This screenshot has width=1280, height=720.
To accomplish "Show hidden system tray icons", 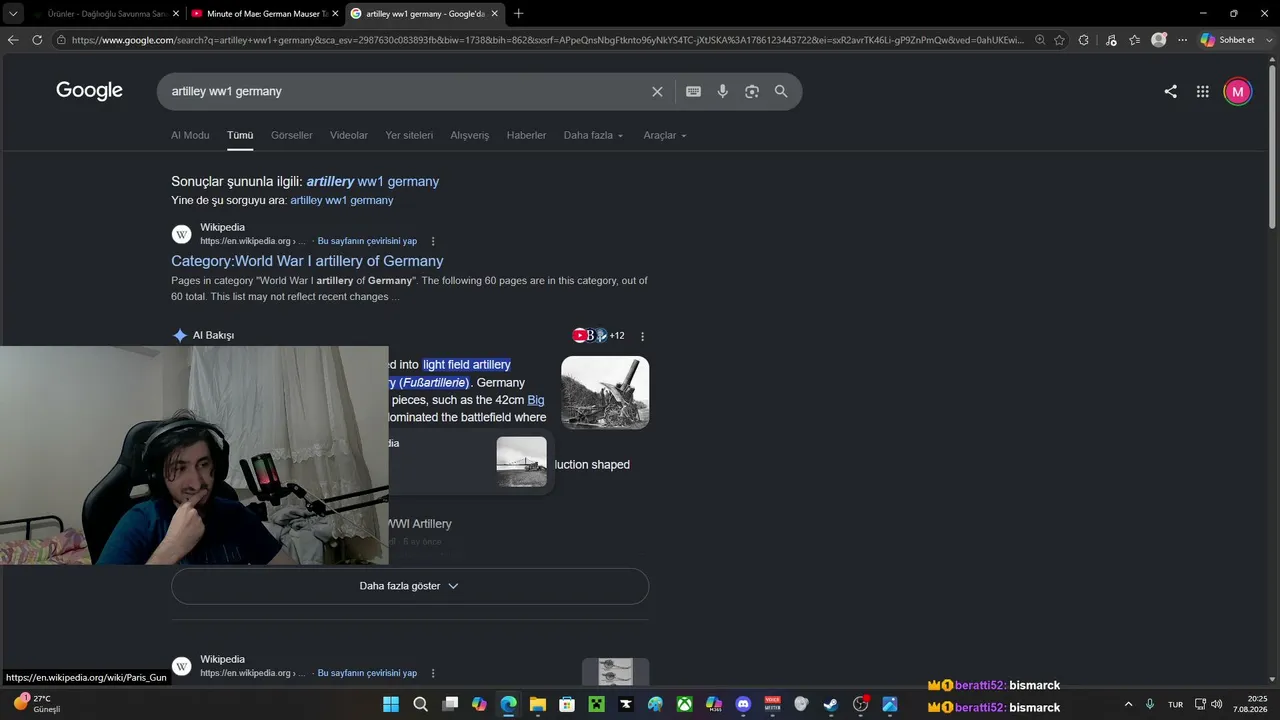I will pos(1129,704).
